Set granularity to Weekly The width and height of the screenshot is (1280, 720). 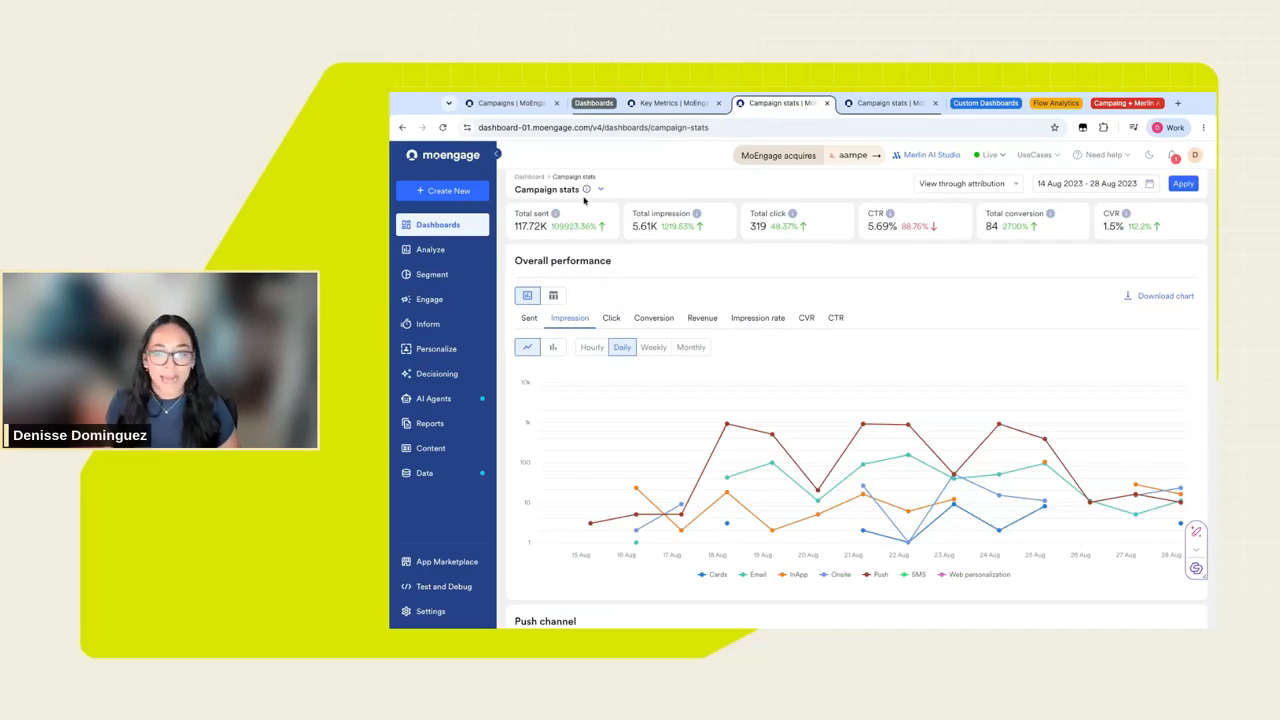coord(653,347)
